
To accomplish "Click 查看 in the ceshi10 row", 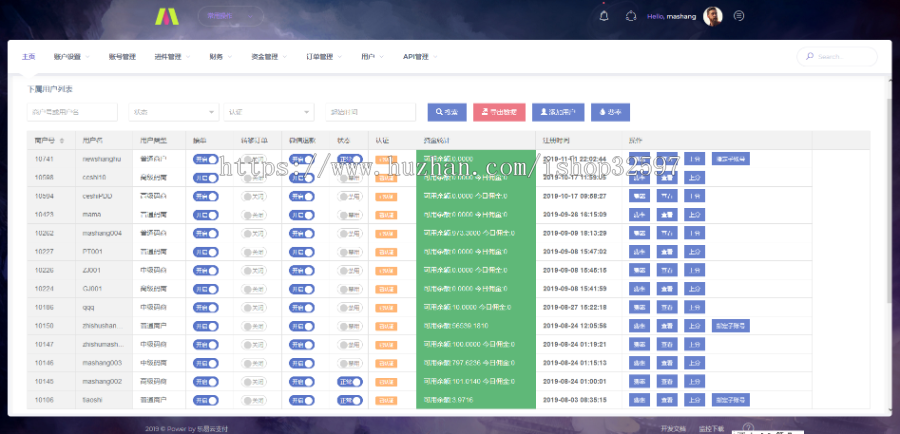I will [667, 177].
